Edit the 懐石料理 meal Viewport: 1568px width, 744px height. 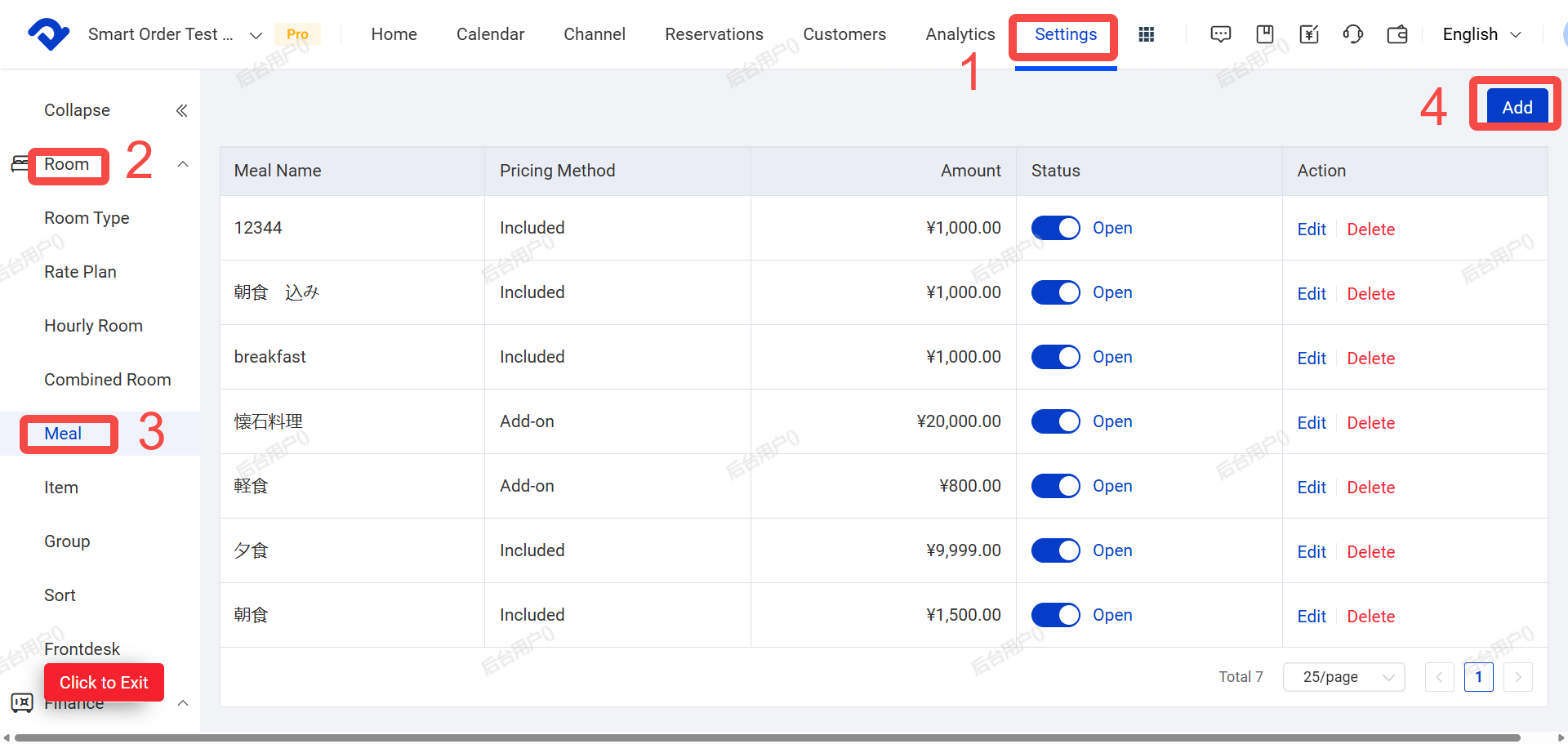tap(1312, 423)
